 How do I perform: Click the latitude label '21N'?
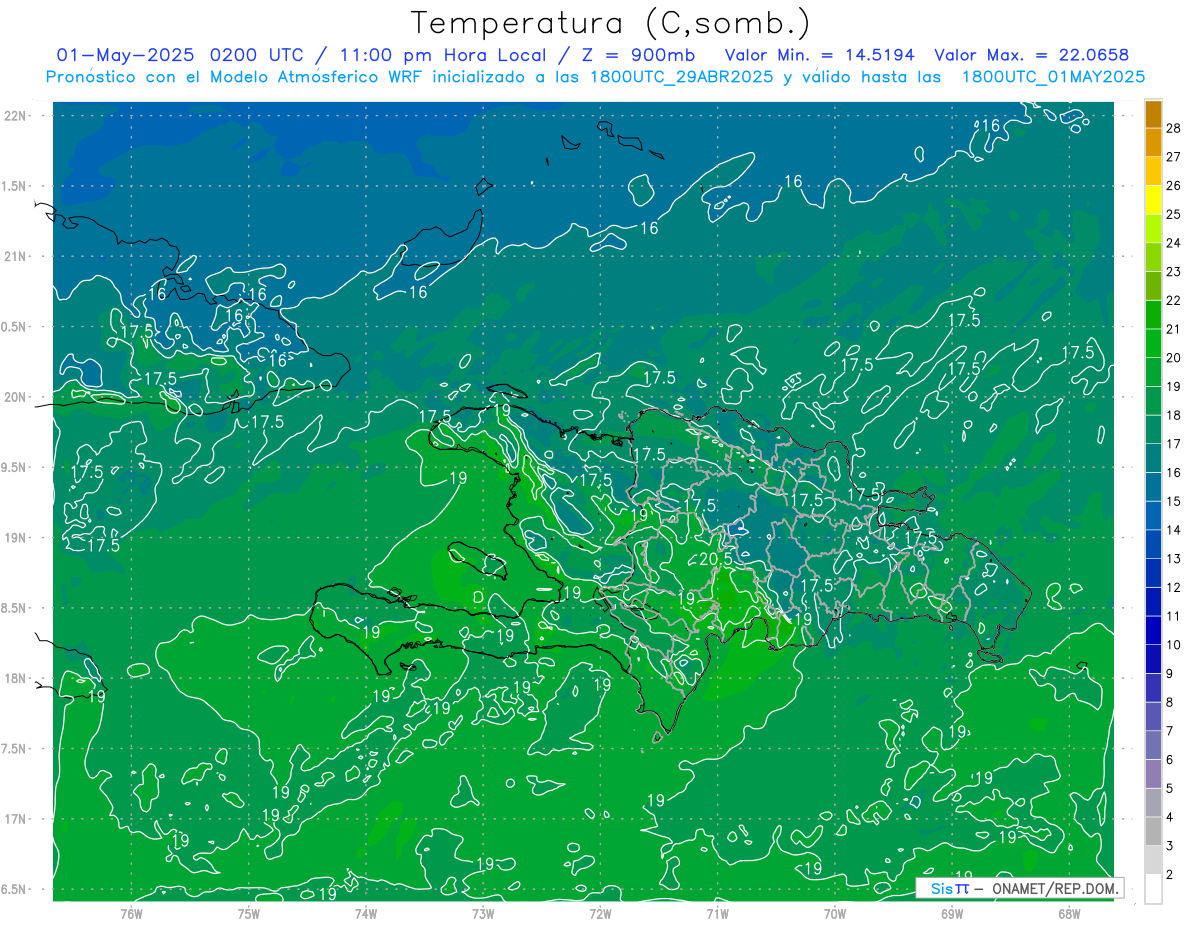coord(16,256)
